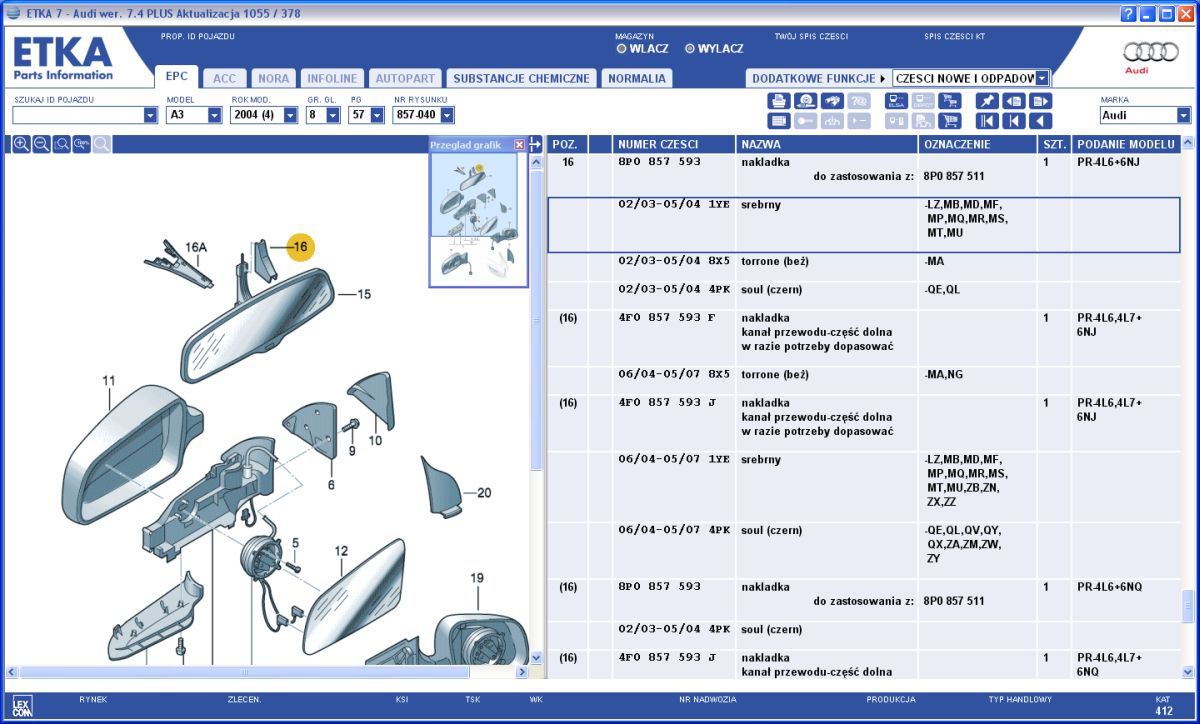Click the PODANIE MODELU column header
1200x724 pixels.
click(1125, 145)
